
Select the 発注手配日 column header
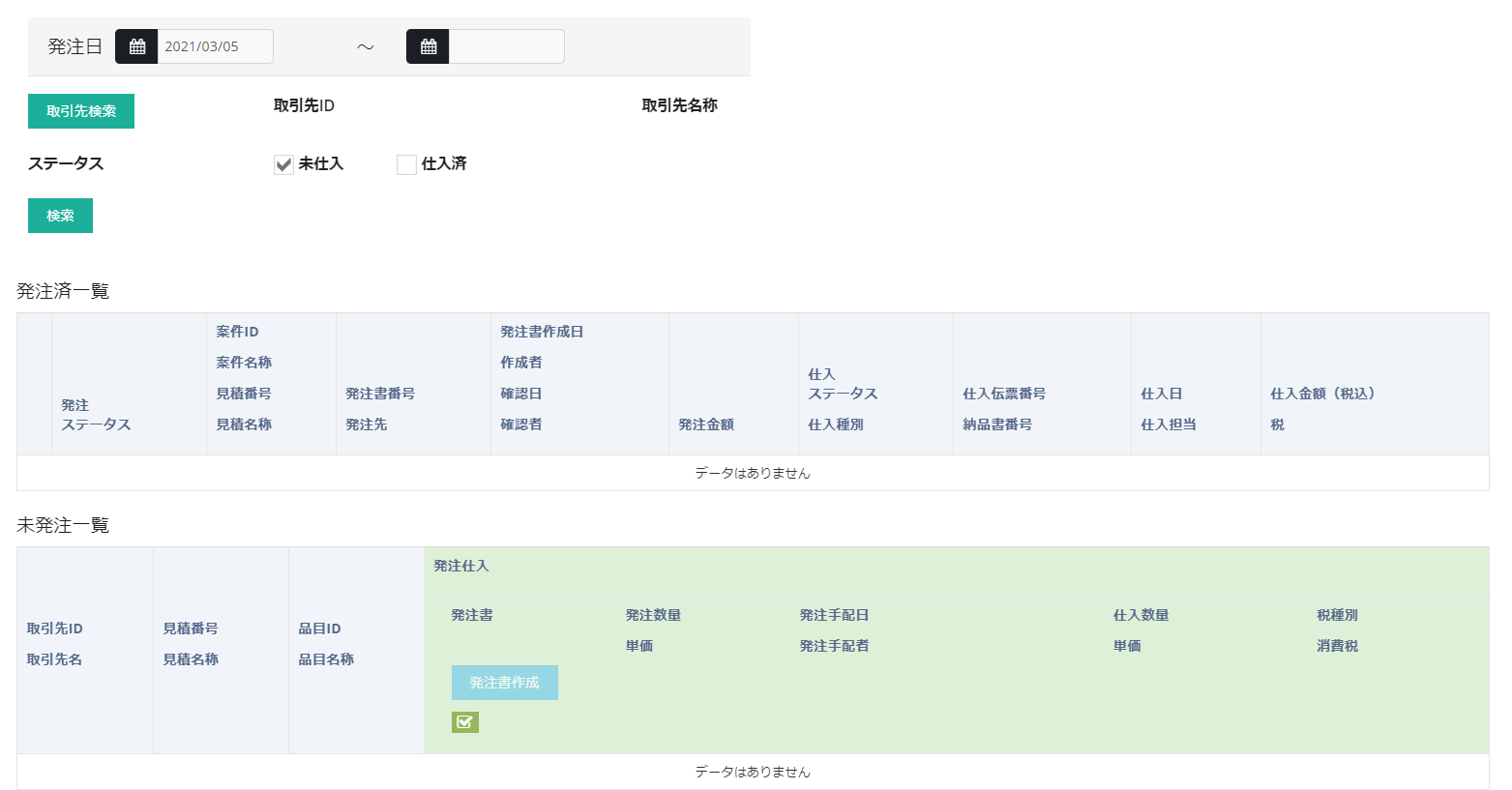pos(834,615)
